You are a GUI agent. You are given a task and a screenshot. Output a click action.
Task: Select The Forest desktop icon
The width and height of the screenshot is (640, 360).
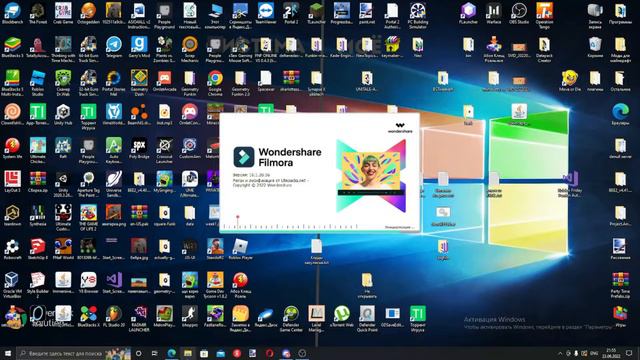point(38,13)
